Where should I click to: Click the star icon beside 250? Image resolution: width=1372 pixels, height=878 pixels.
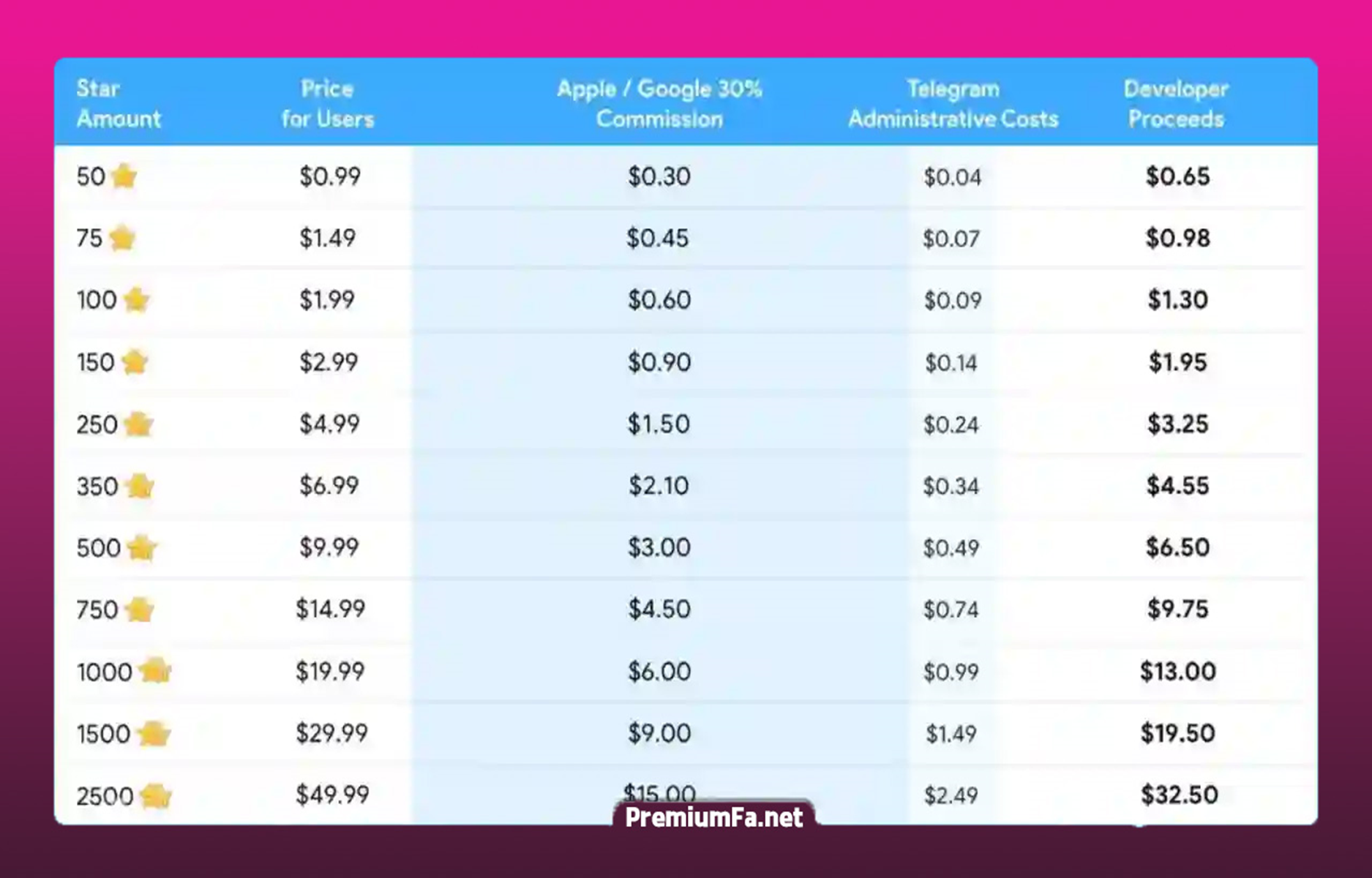pos(138,424)
